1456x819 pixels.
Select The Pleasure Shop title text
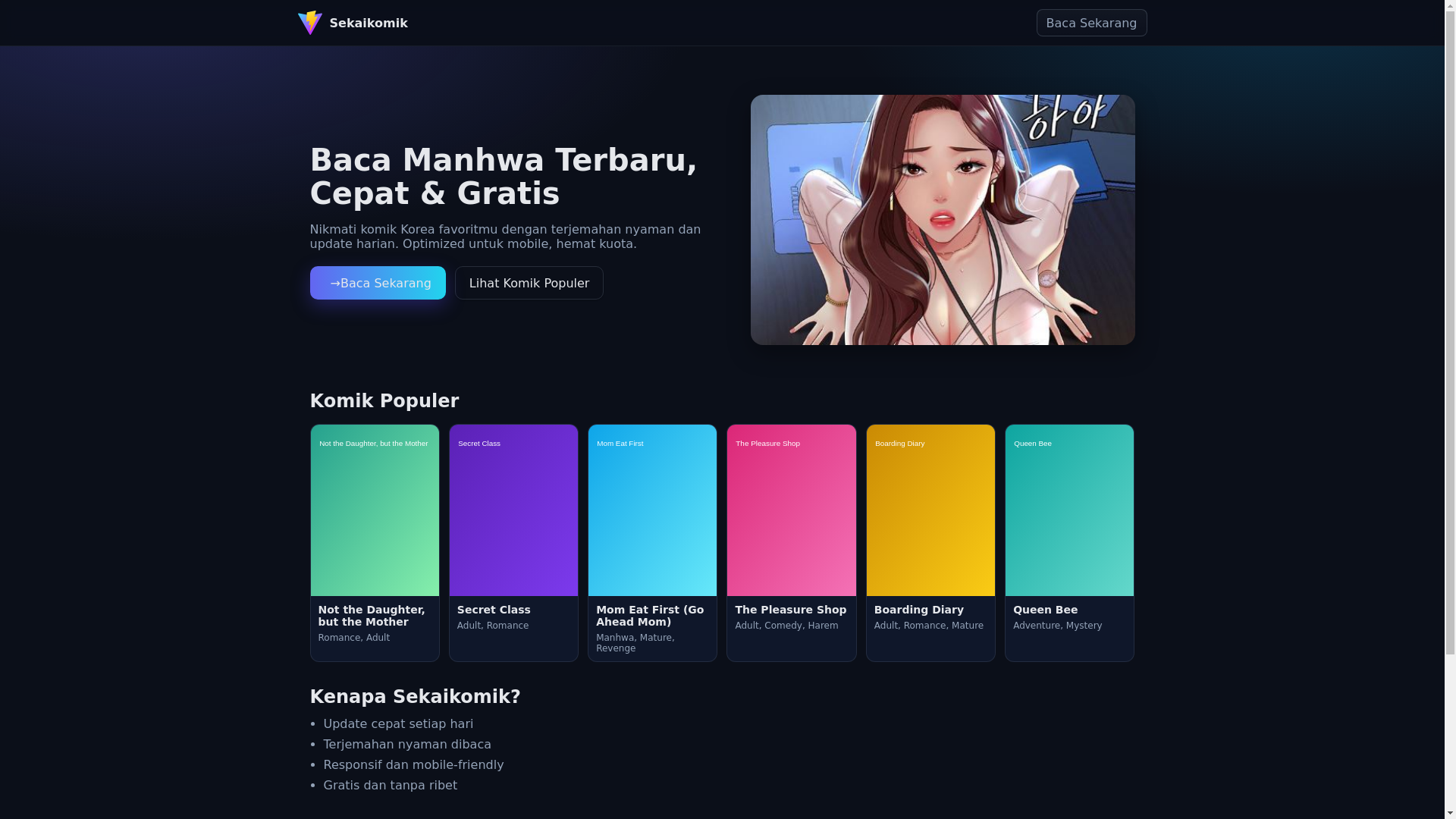[x=790, y=610]
